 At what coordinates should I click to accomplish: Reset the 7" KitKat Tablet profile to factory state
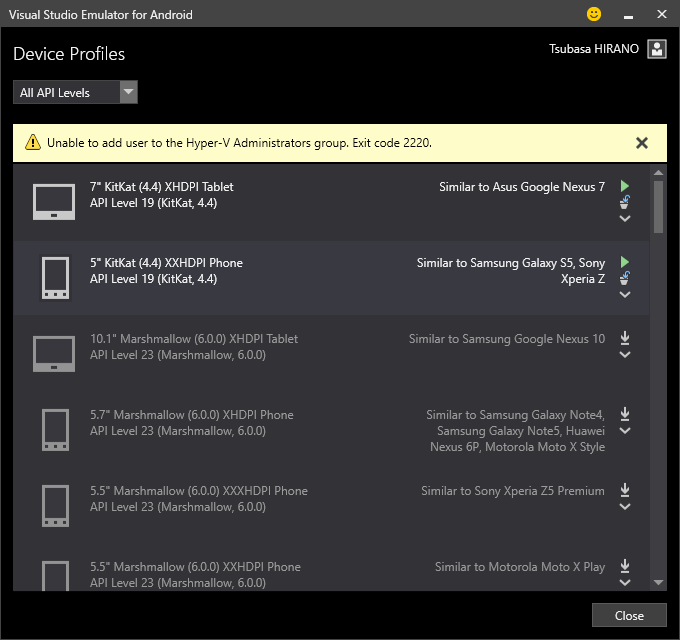pos(625,202)
